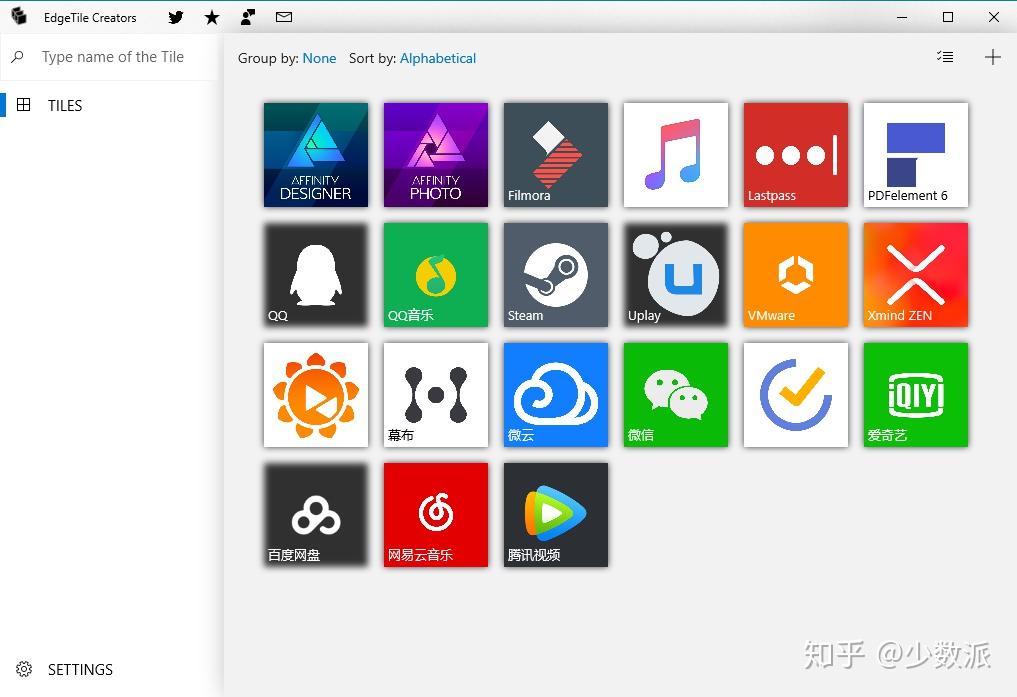
Task: Minimize the EdgeTile Creators window
Action: pyautogui.click(x=902, y=18)
